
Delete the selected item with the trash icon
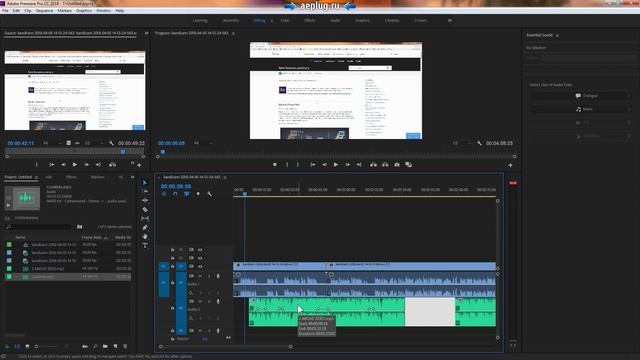point(125,346)
